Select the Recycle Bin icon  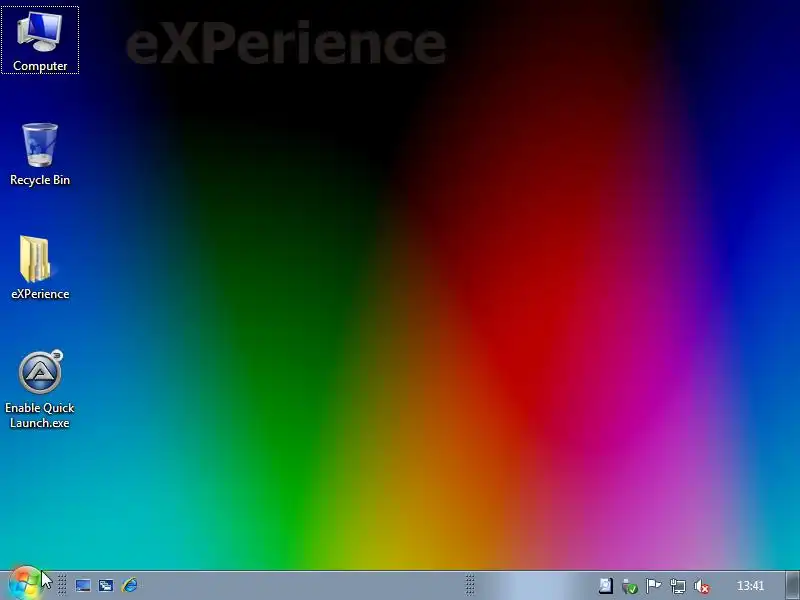40,155
